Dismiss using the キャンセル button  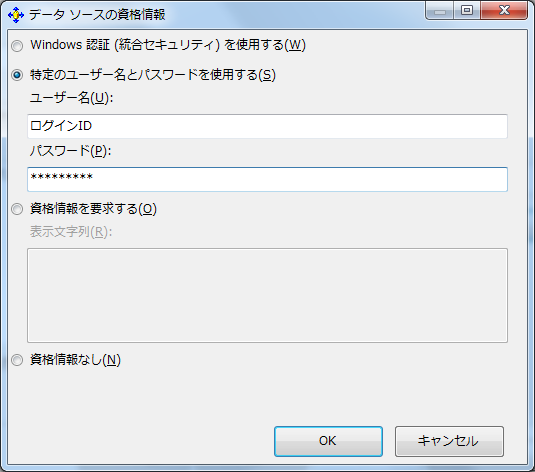(449, 441)
